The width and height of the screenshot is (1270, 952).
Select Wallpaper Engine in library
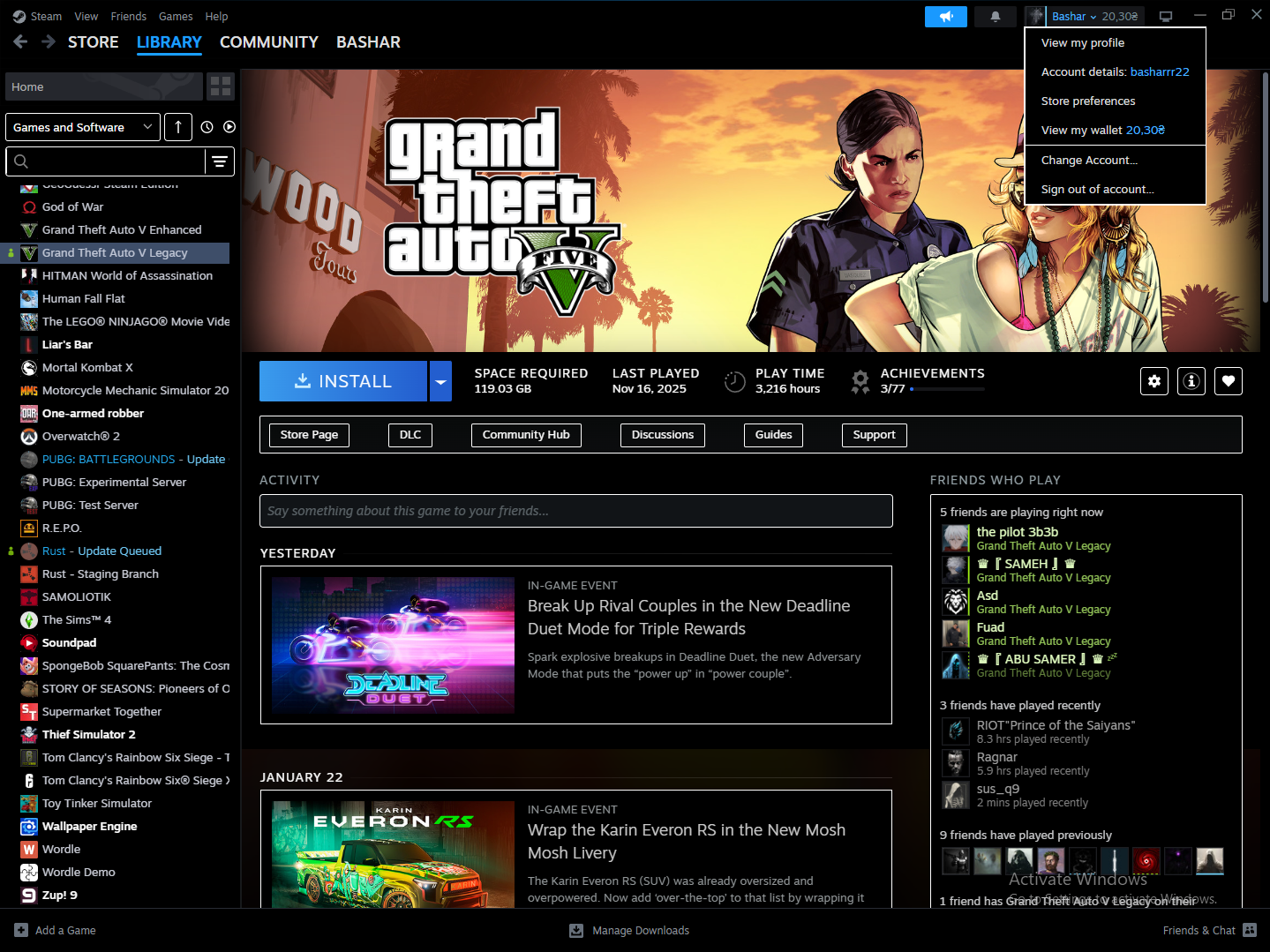point(124,826)
